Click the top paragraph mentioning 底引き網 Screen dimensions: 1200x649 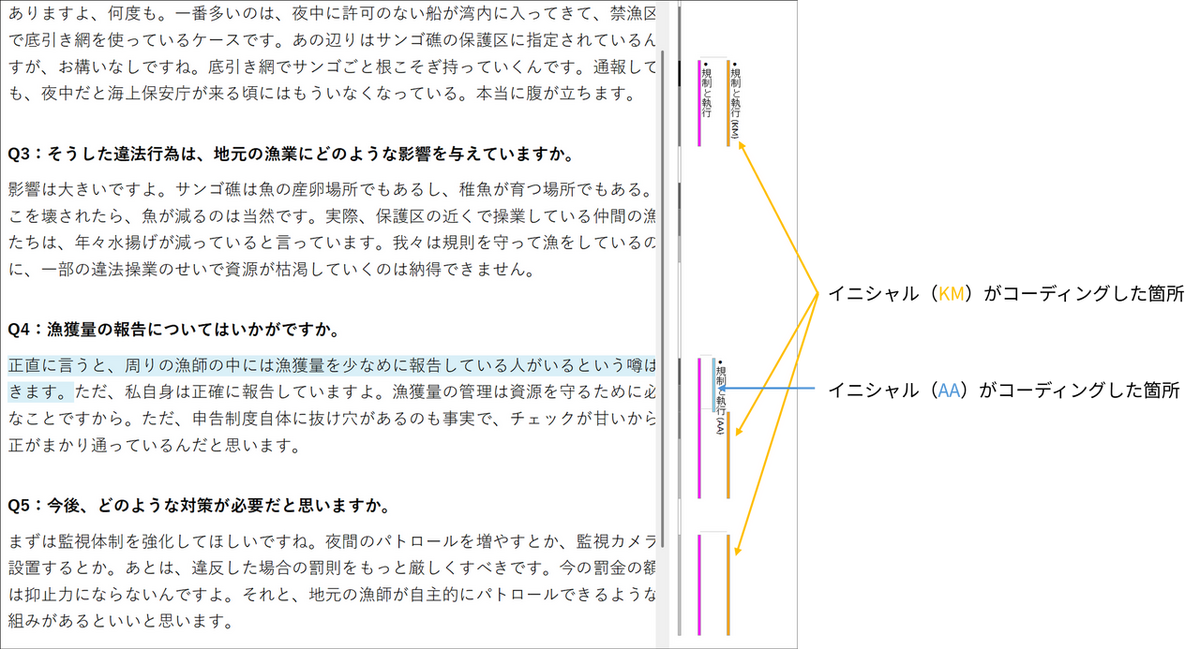click(332, 55)
